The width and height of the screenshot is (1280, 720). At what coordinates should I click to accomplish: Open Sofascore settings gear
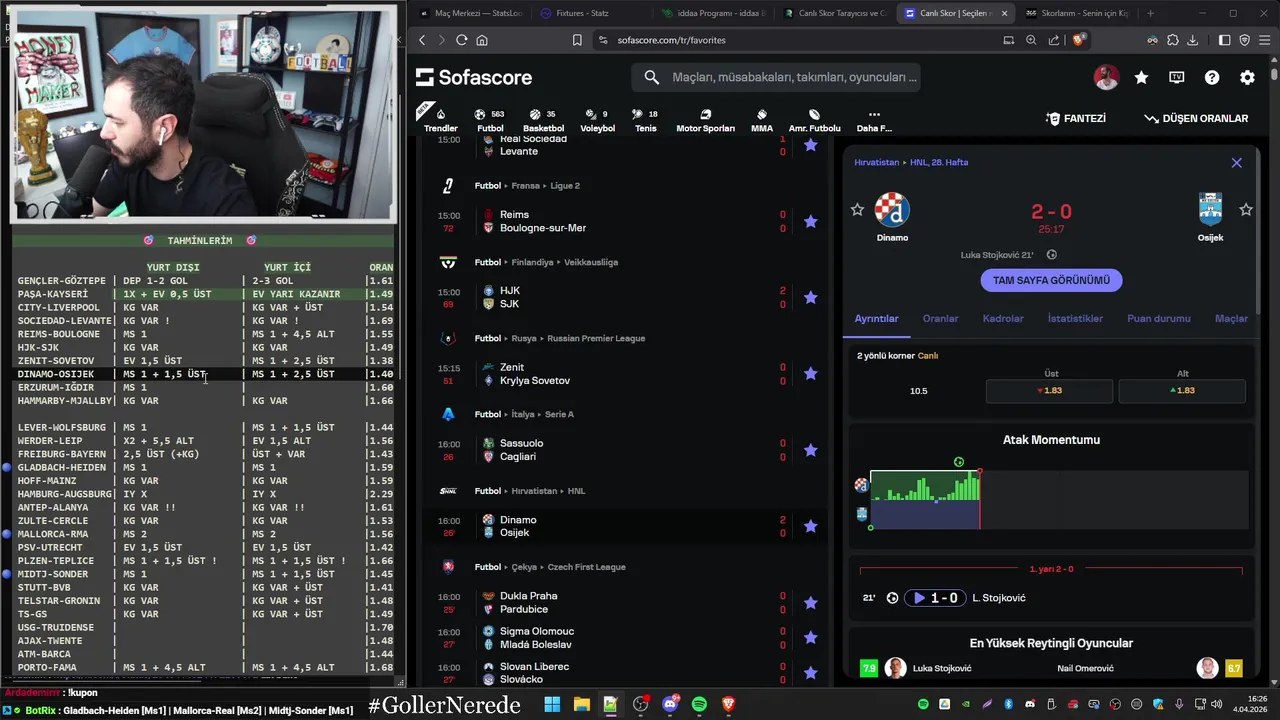pos(1247,77)
